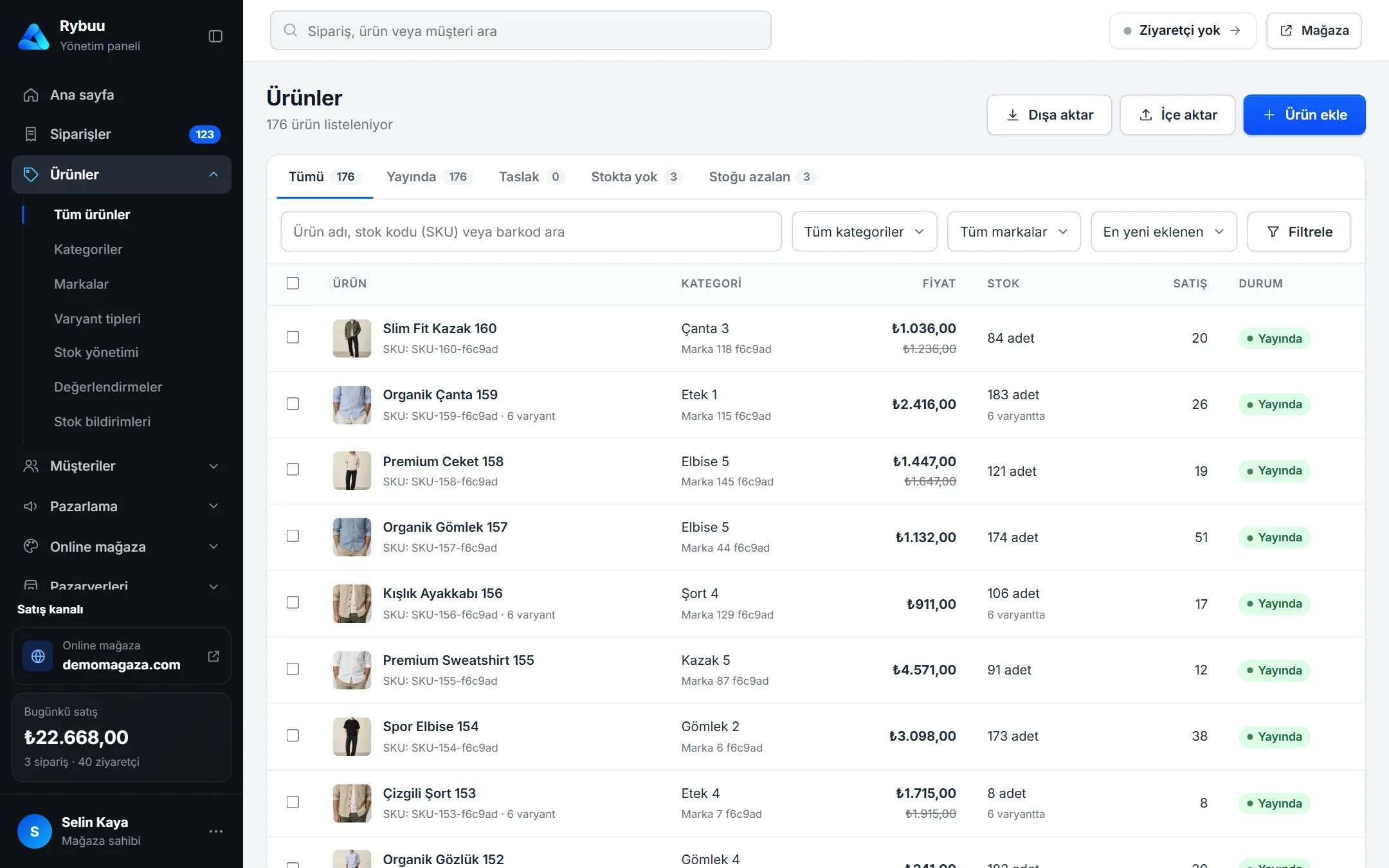
Task: Focus the product name or SKU search field
Action: [x=531, y=231]
